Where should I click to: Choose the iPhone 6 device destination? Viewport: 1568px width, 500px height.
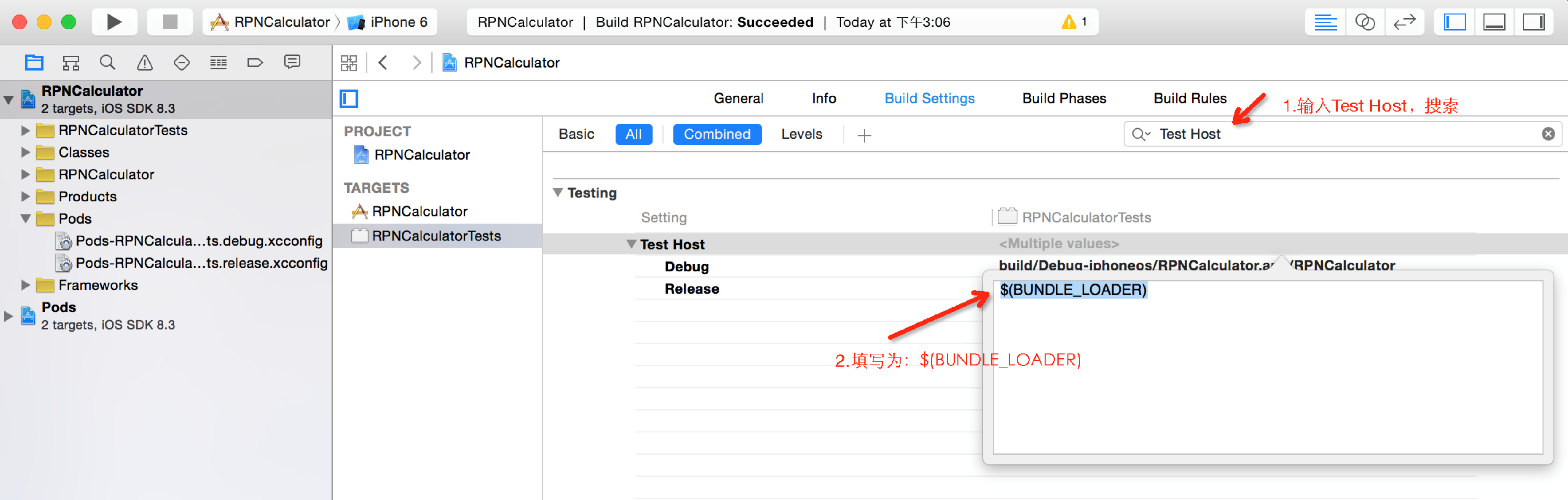[x=388, y=22]
